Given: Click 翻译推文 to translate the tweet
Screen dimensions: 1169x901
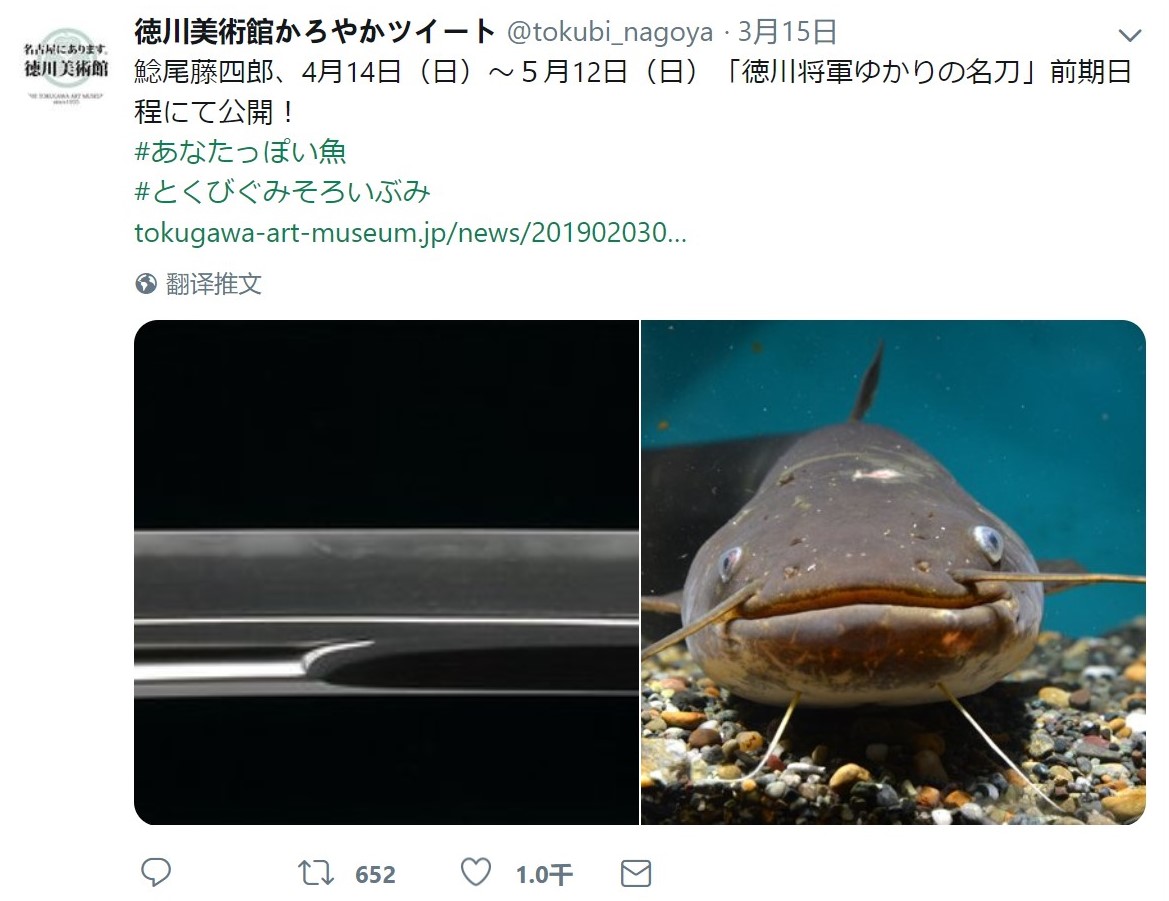Looking at the screenshot, I should (213, 284).
